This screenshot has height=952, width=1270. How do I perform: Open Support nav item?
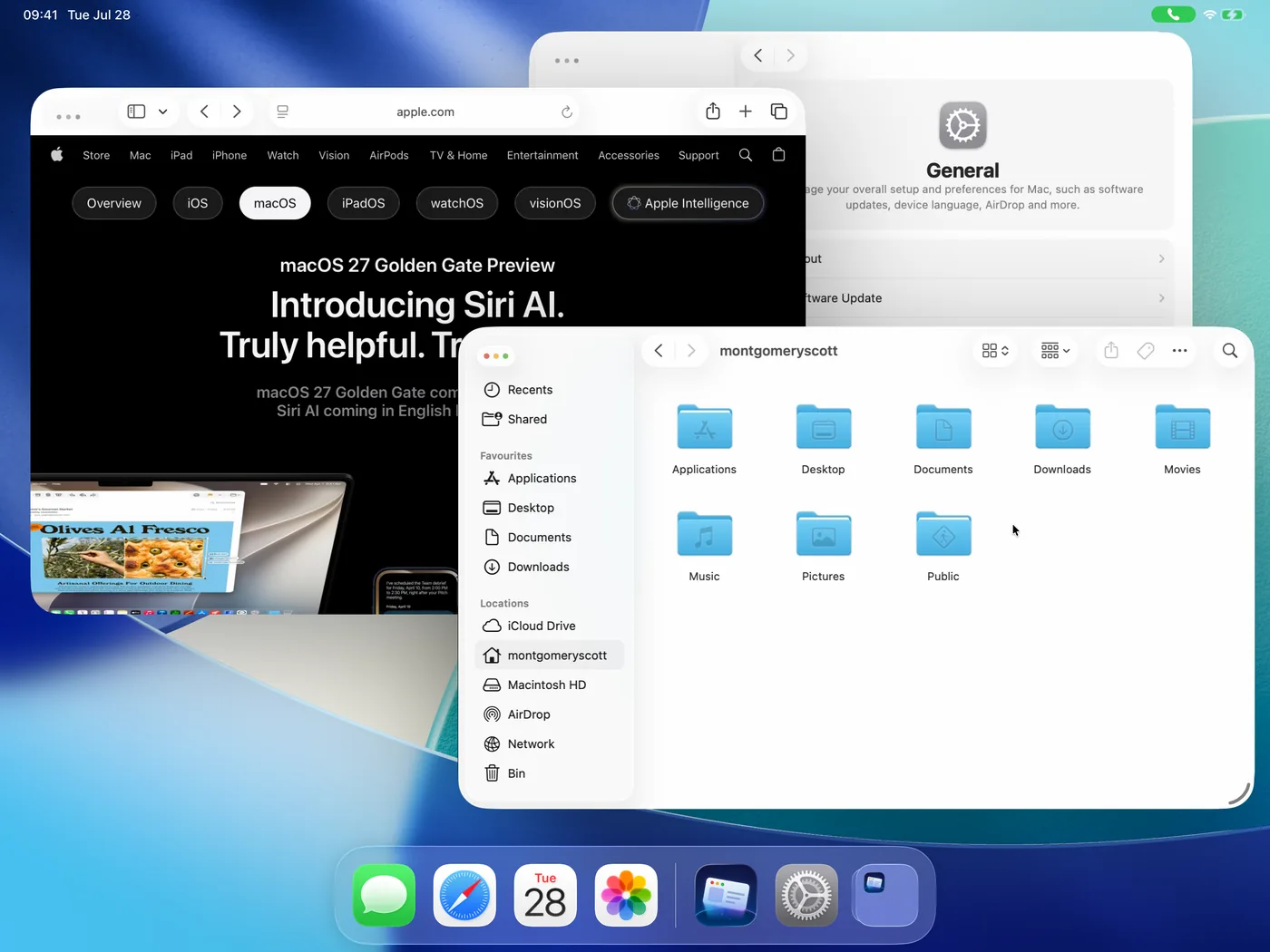[698, 155]
